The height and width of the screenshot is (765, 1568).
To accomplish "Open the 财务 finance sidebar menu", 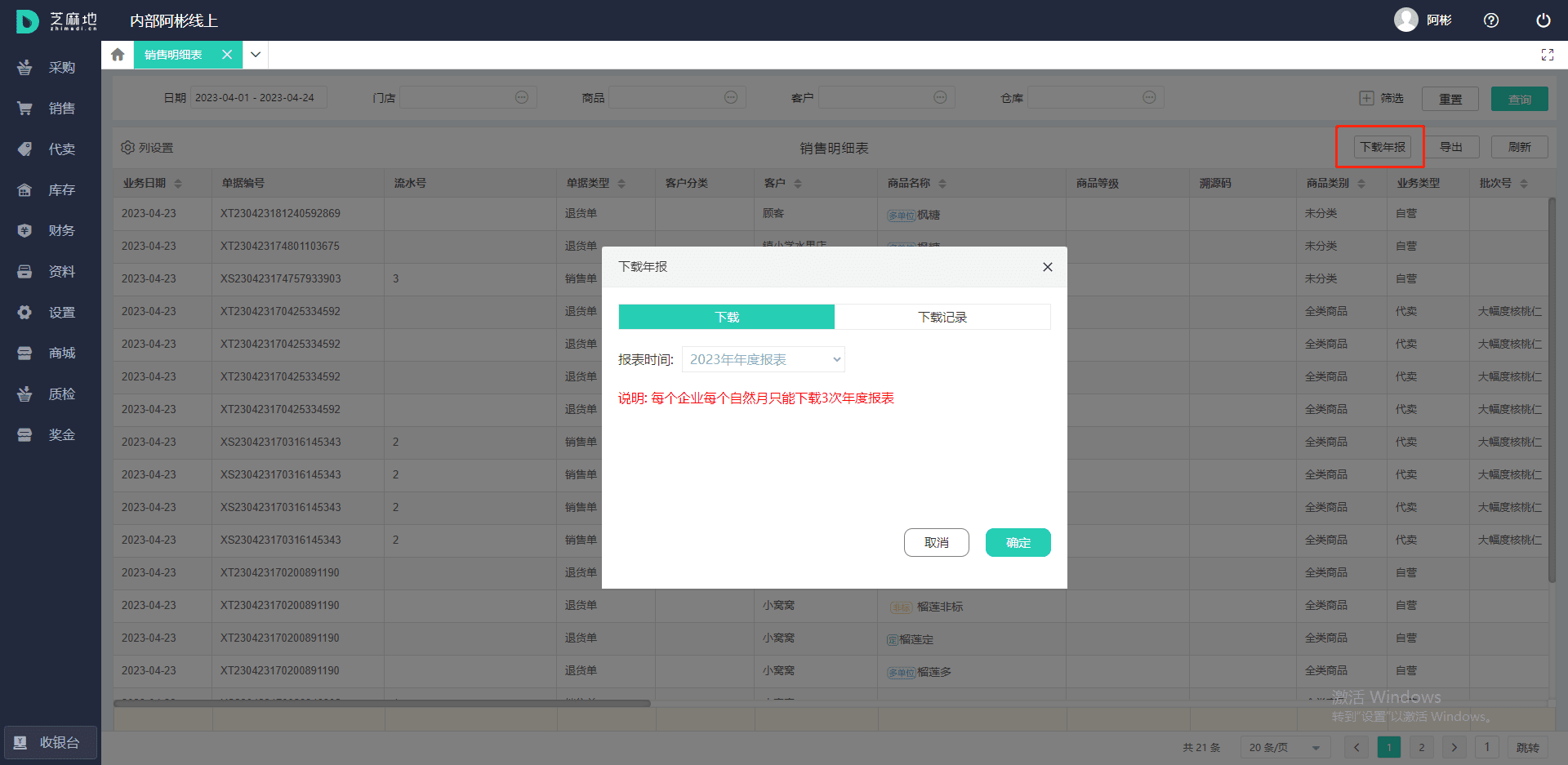I will (x=49, y=231).
